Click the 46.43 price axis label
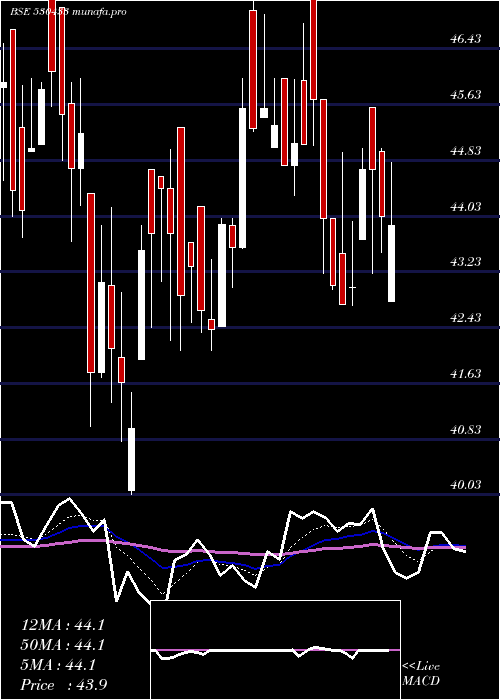Viewport: 500px width, 700px height. point(466,39)
